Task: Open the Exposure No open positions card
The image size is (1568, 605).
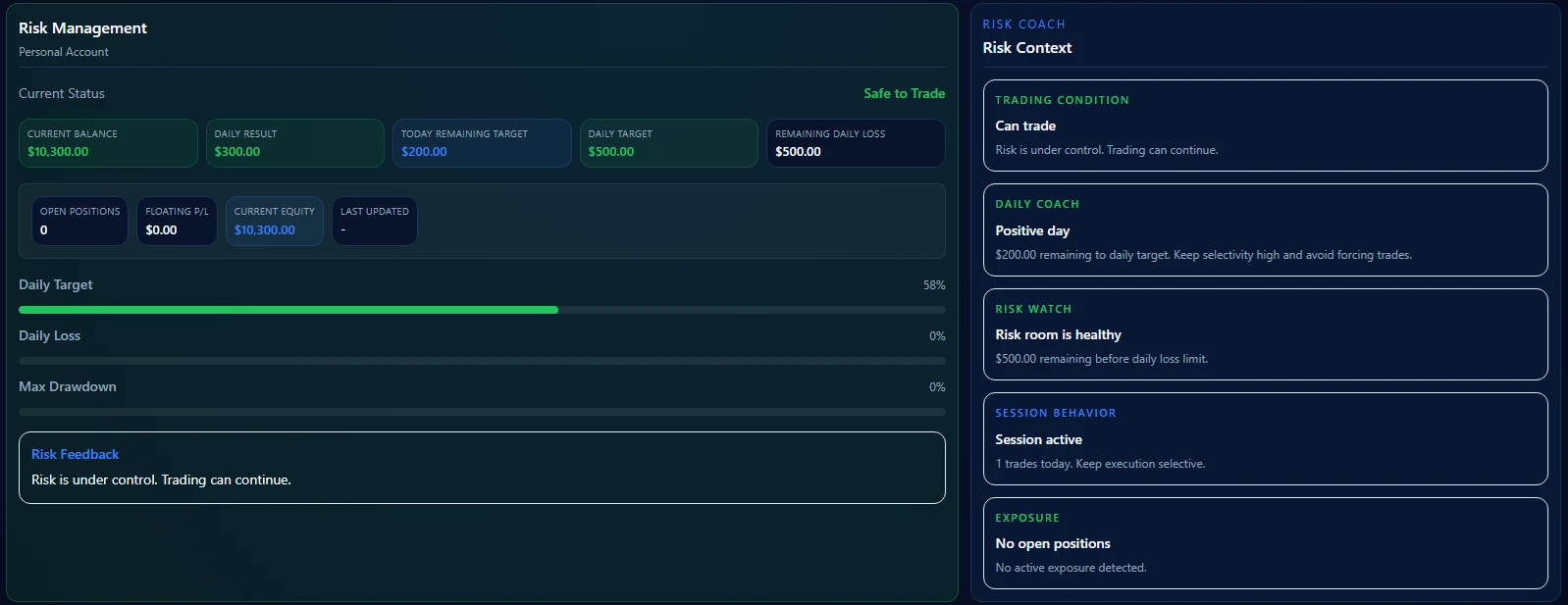Action: (1265, 543)
